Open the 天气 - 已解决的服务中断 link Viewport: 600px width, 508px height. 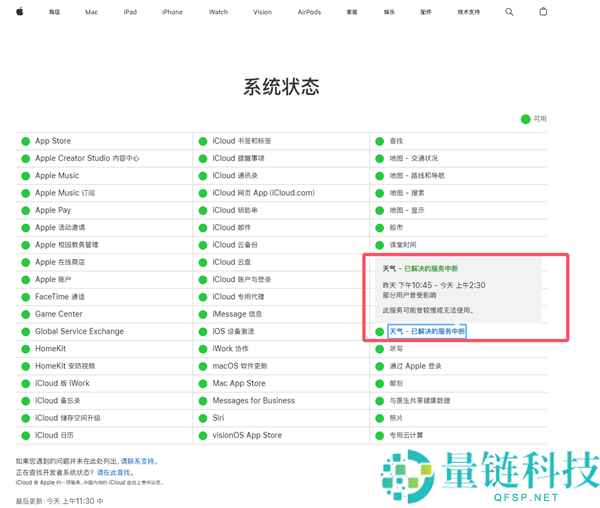pyautogui.click(x=427, y=331)
